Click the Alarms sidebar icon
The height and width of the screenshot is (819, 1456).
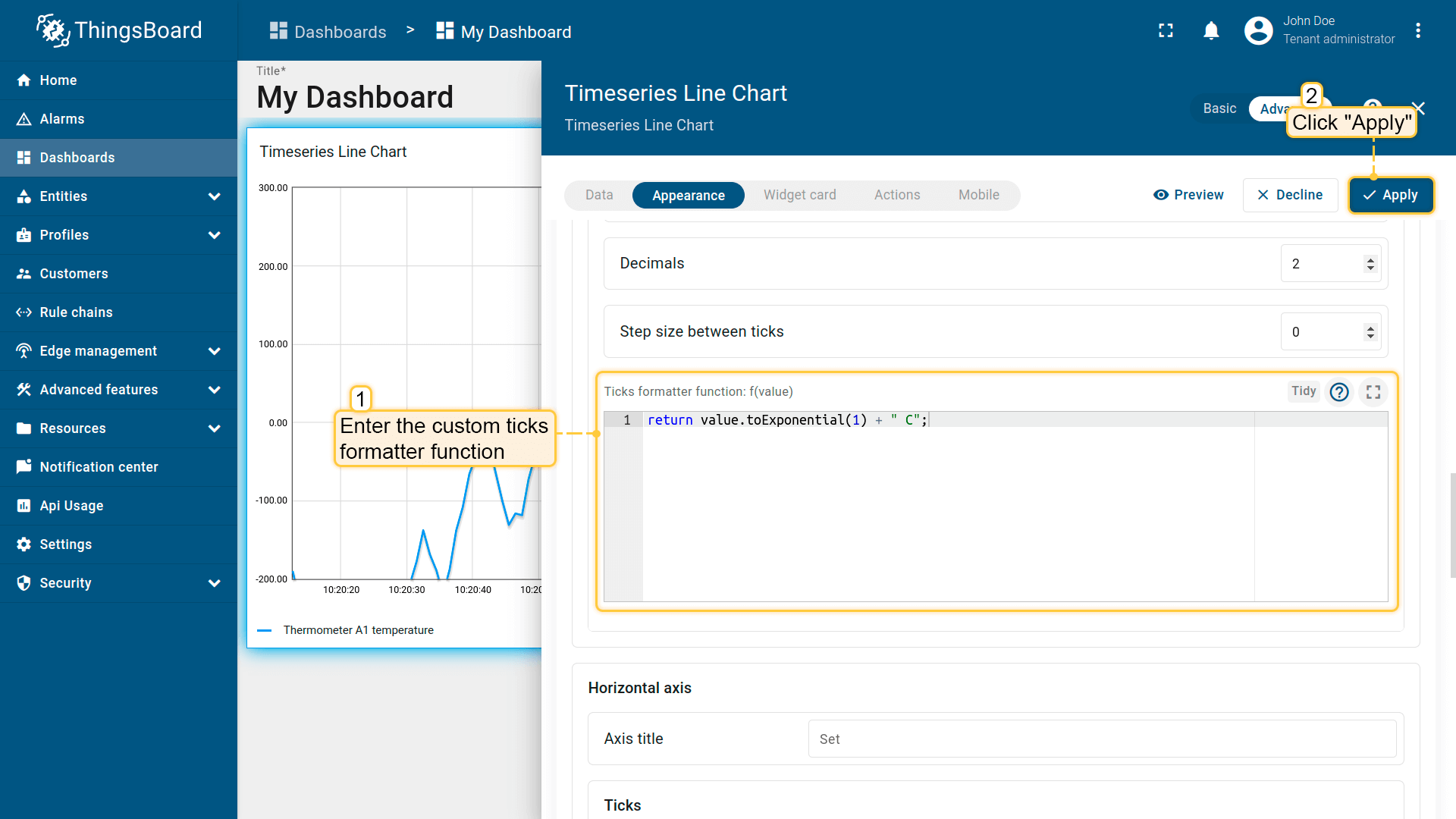click(x=24, y=119)
